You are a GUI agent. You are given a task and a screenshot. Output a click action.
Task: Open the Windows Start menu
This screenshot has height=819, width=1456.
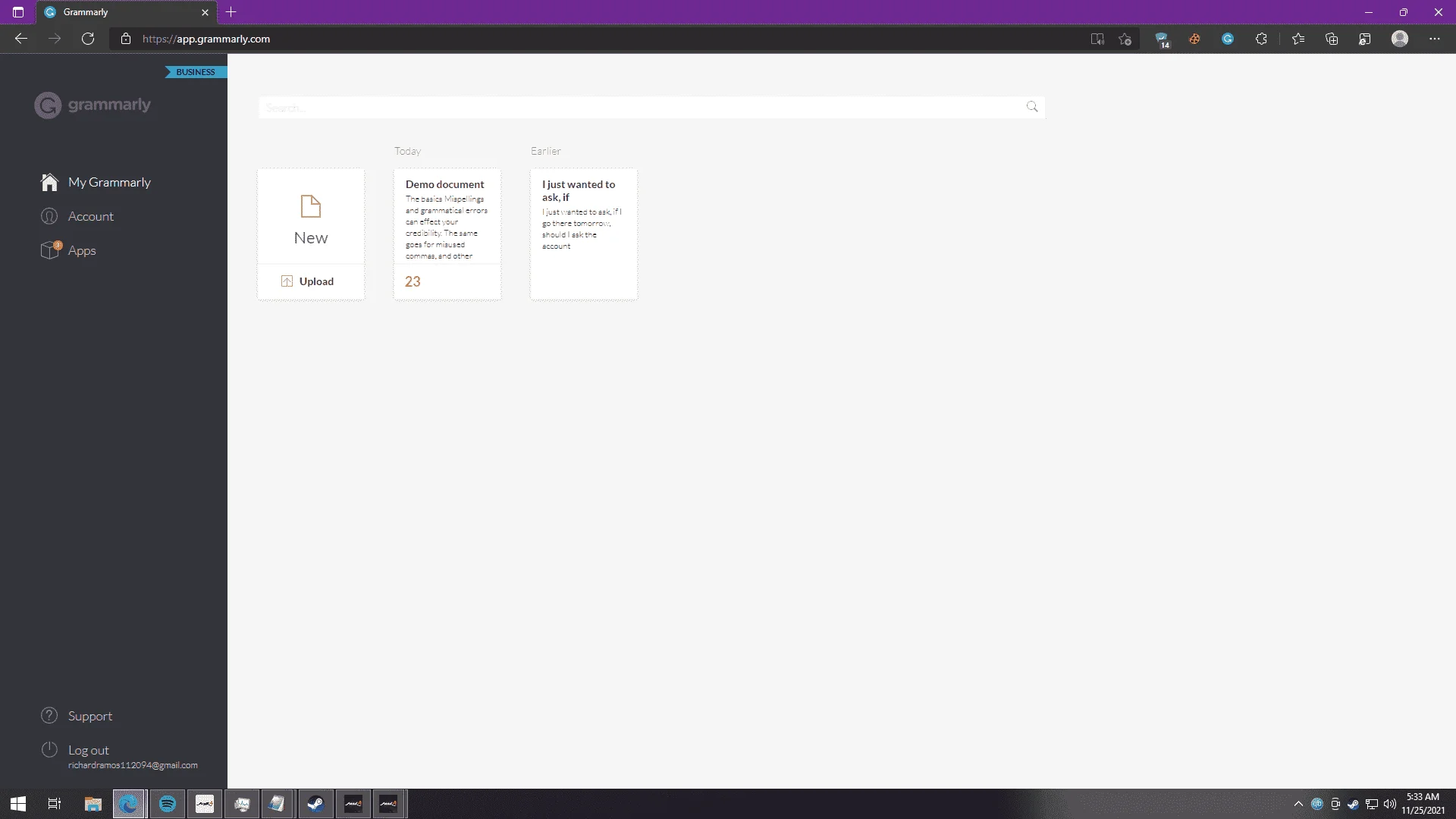[x=18, y=804]
